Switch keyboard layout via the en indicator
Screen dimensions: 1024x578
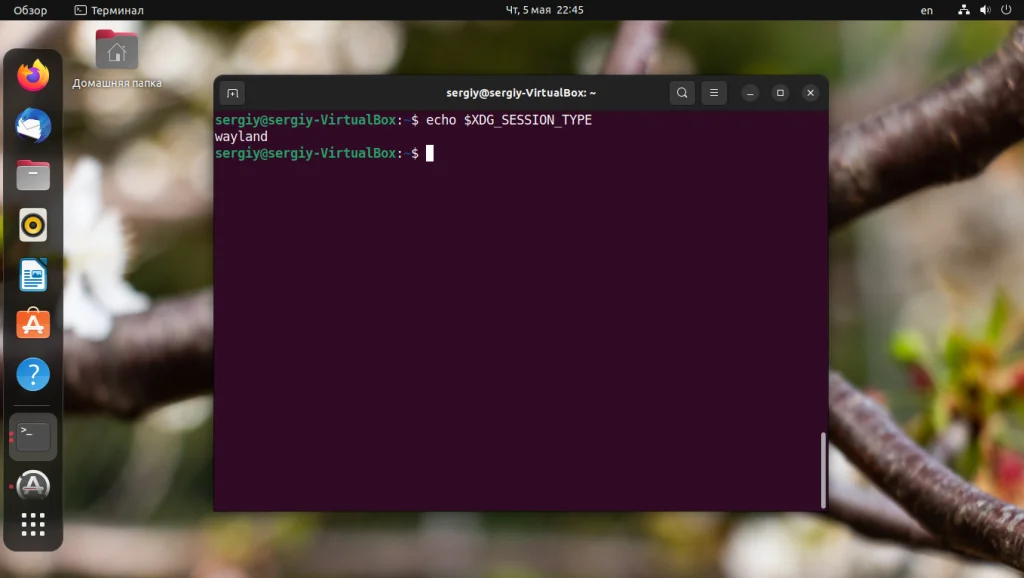click(926, 10)
